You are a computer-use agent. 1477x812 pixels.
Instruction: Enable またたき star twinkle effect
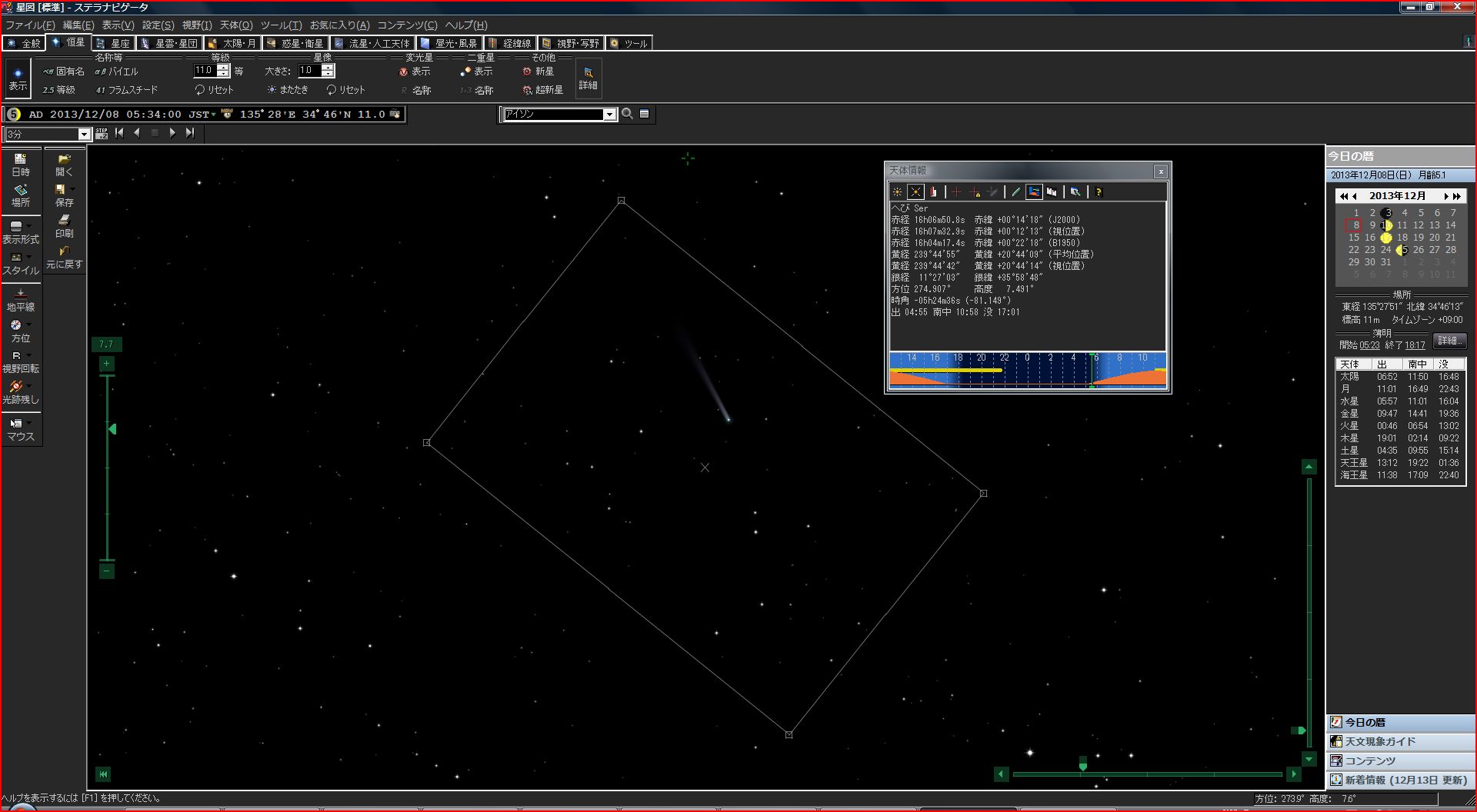(x=288, y=89)
